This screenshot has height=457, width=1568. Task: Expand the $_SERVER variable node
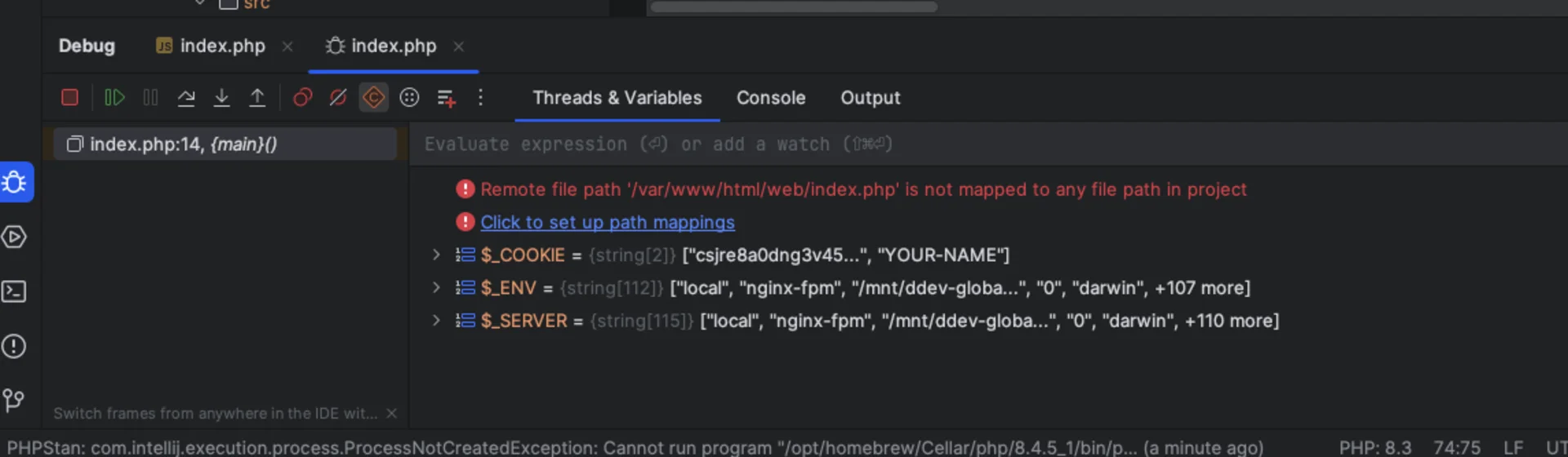436,321
